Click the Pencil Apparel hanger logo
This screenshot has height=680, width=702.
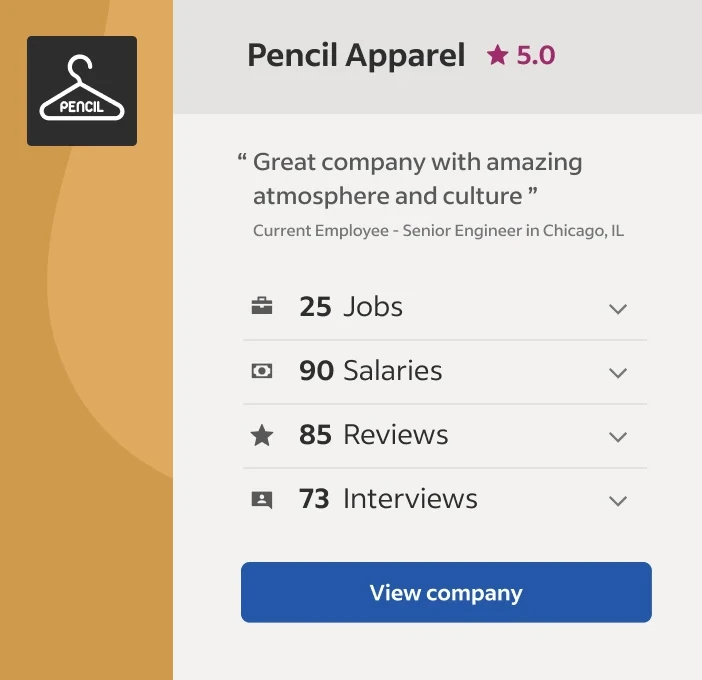point(82,91)
